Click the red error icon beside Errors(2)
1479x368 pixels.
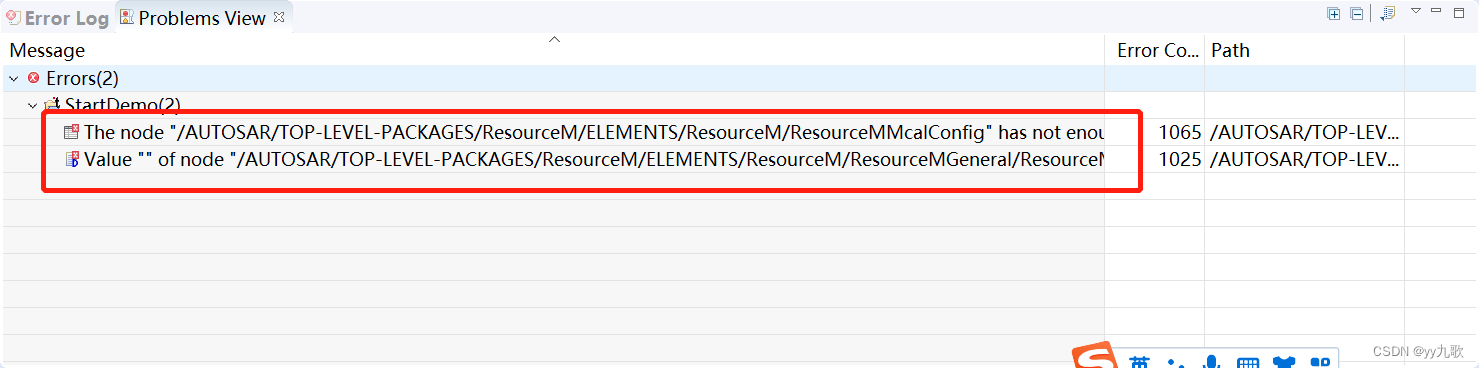tap(34, 78)
